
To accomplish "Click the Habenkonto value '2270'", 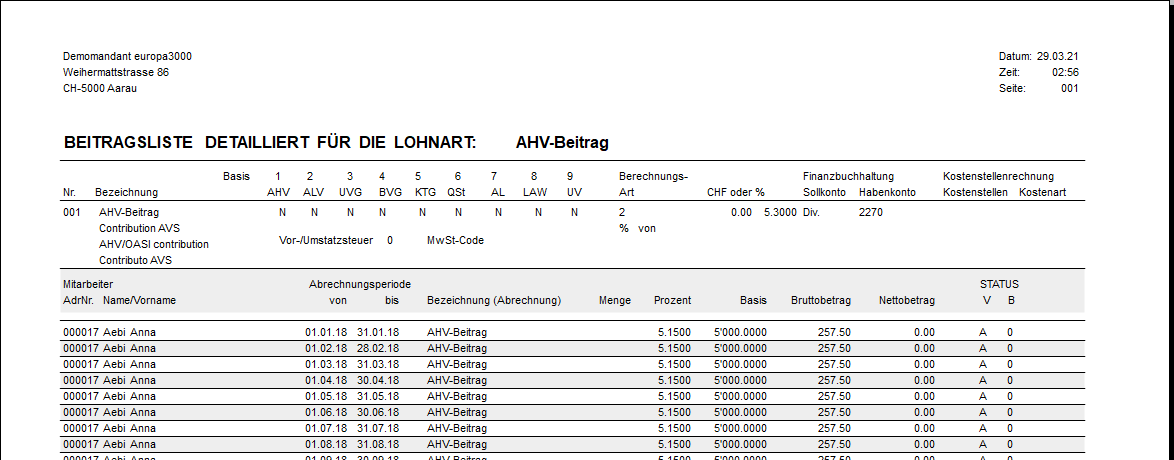I will (871, 213).
